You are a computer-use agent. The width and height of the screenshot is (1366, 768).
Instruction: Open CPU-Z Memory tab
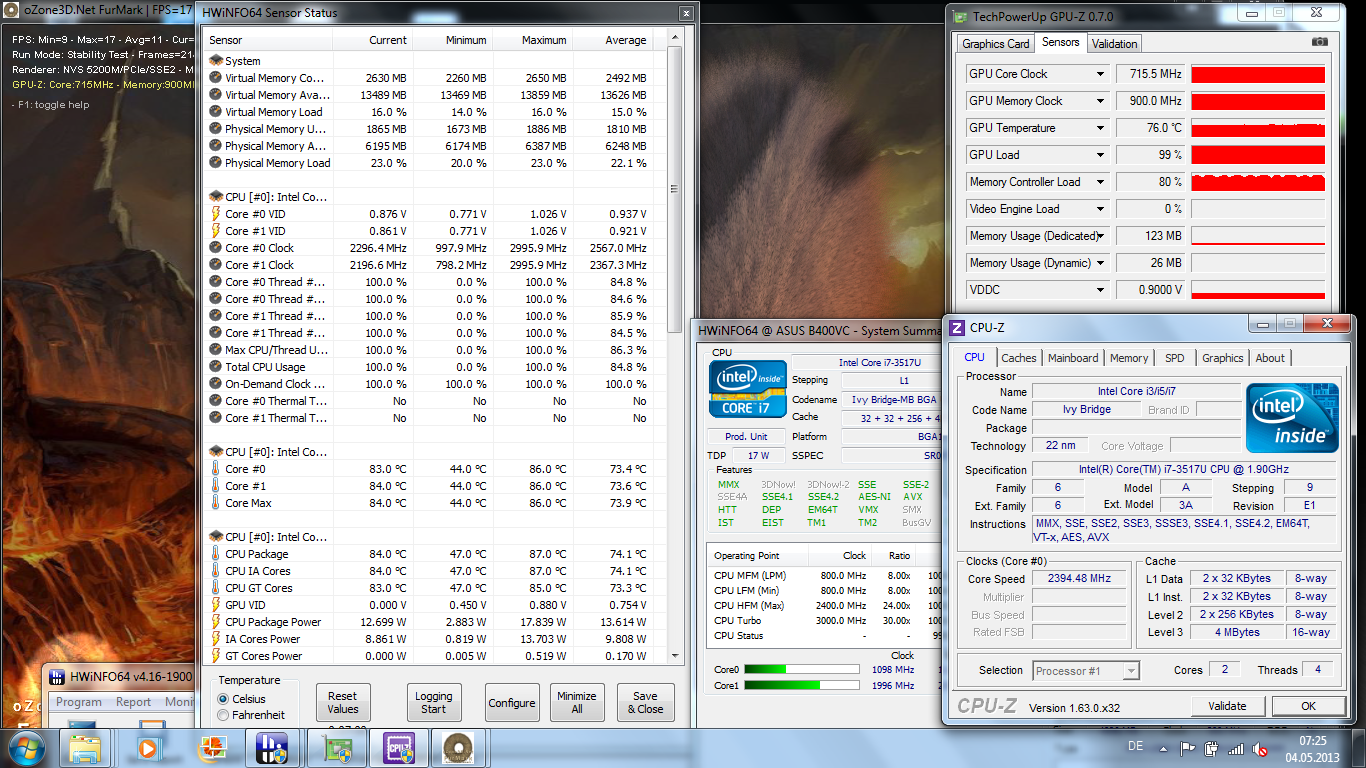tap(1129, 358)
